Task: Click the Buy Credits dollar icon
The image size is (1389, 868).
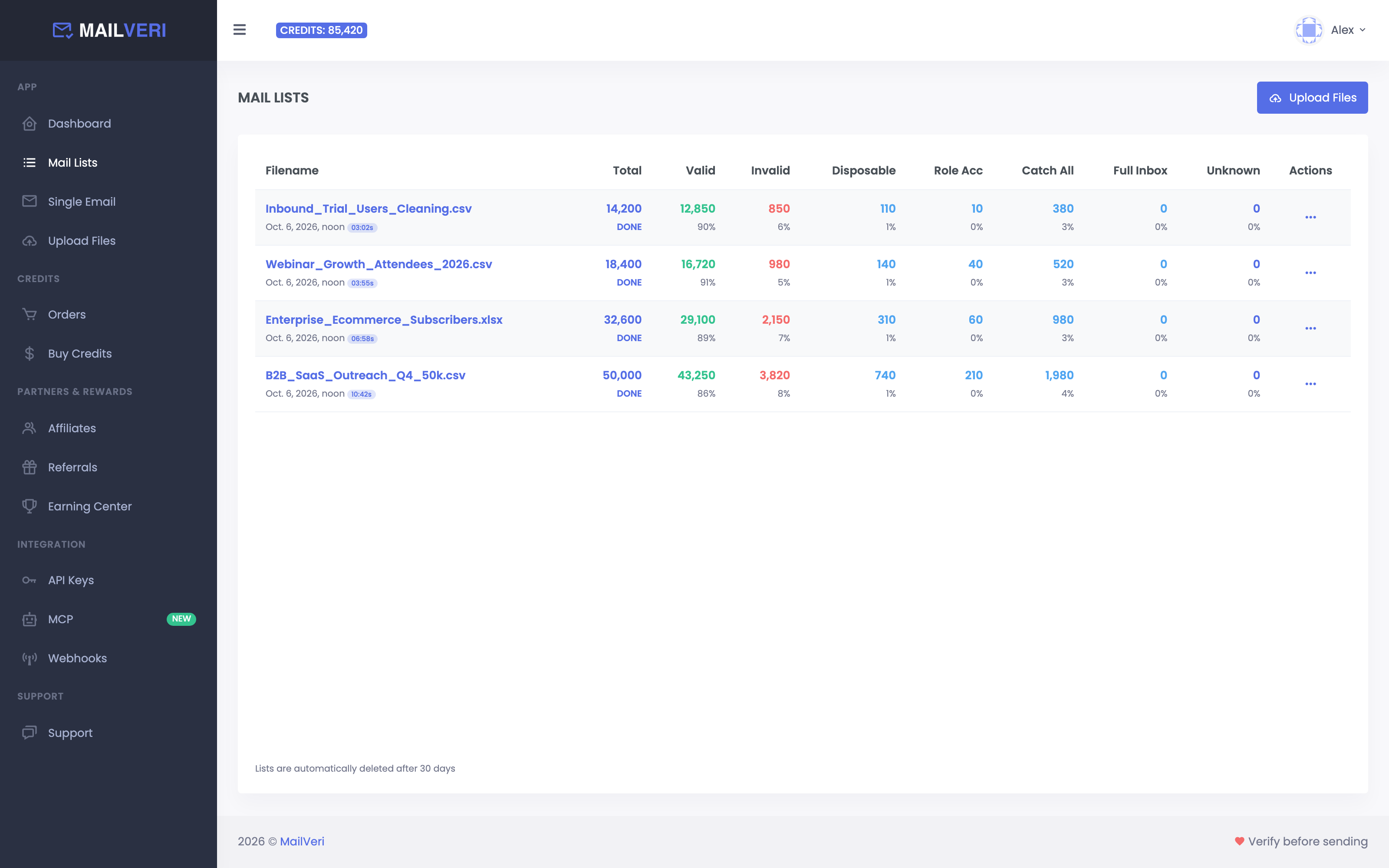Action: (x=29, y=354)
